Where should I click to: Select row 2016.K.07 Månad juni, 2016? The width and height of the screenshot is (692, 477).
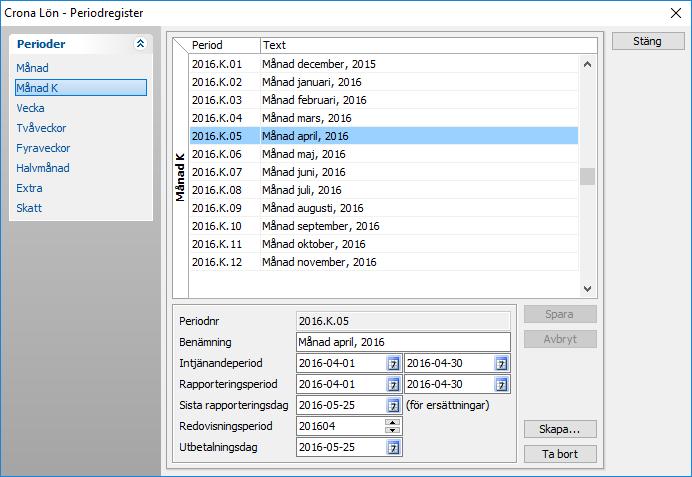(x=384, y=172)
